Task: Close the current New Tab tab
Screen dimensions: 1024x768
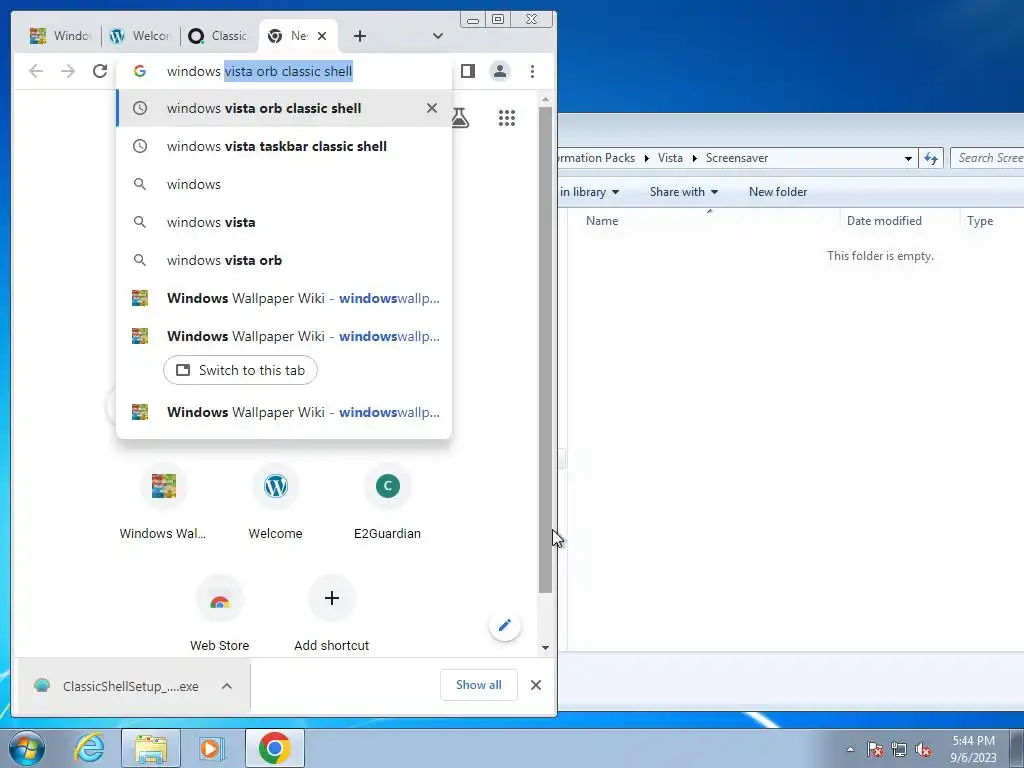Action: click(322, 36)
